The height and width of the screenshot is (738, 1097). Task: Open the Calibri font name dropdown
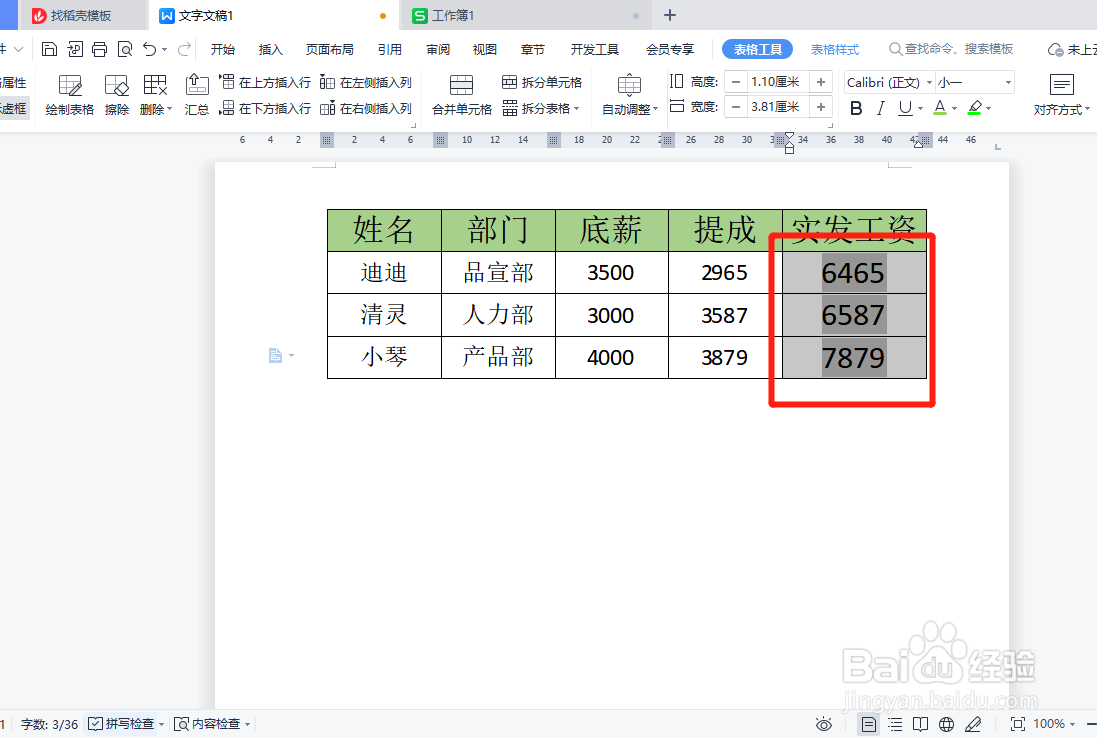click(x=929, y=83)
